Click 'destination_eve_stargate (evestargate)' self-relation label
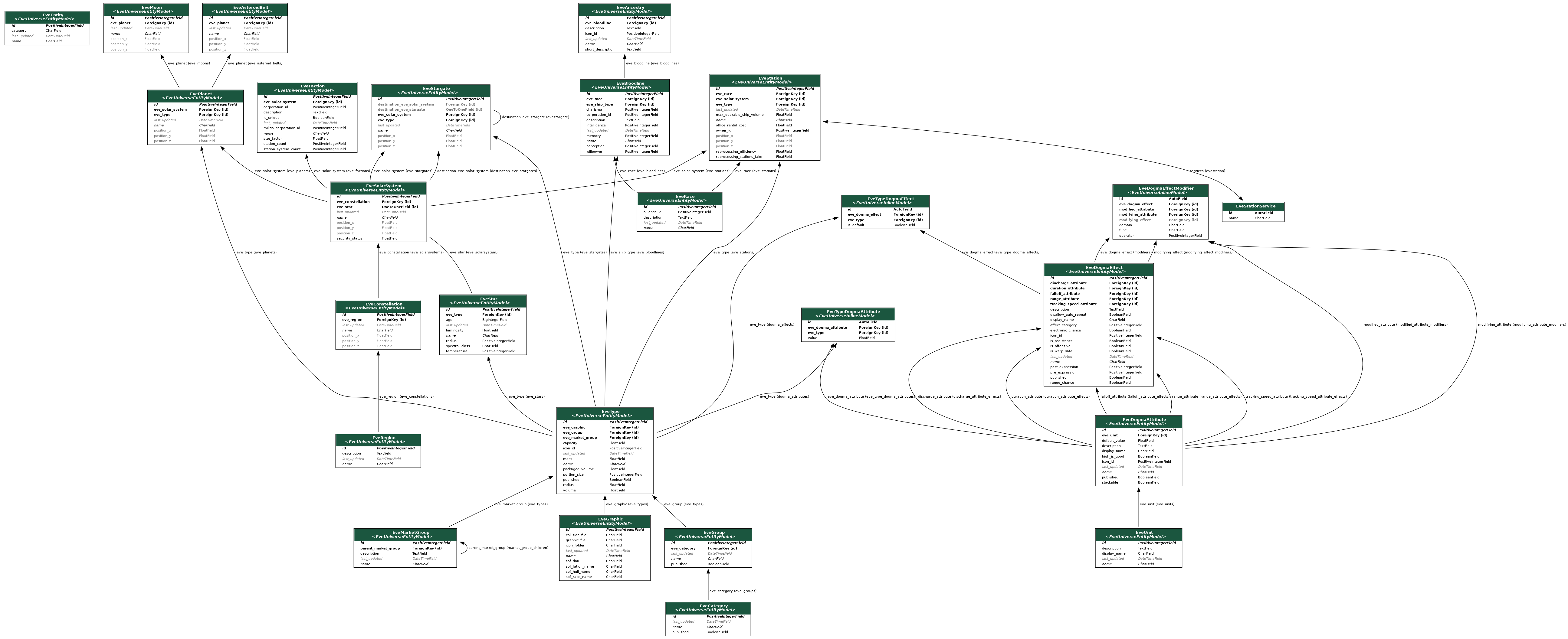 tap(535, 117)
